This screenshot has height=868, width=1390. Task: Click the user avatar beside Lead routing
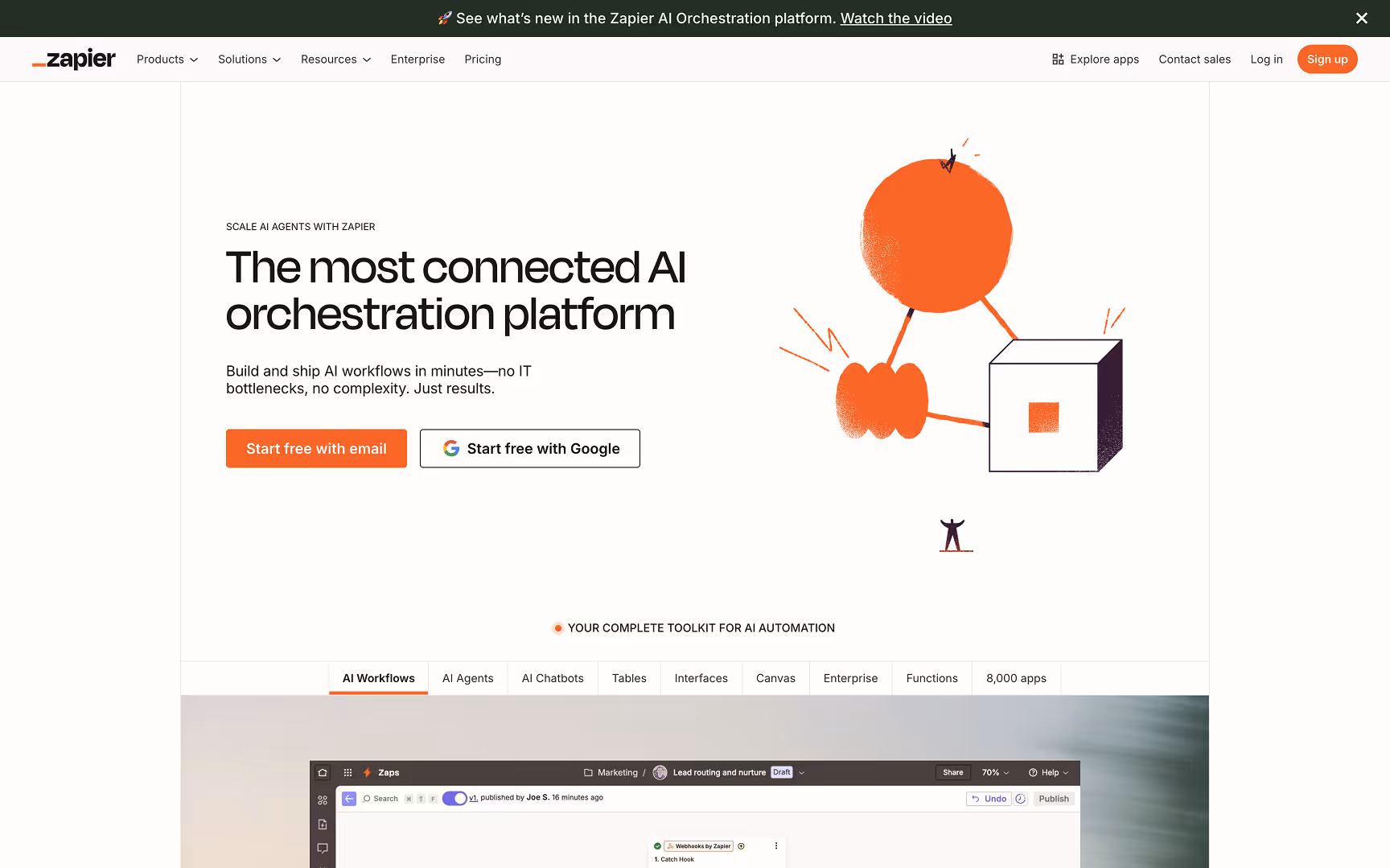pyautogui.click(x=660, y=772)
